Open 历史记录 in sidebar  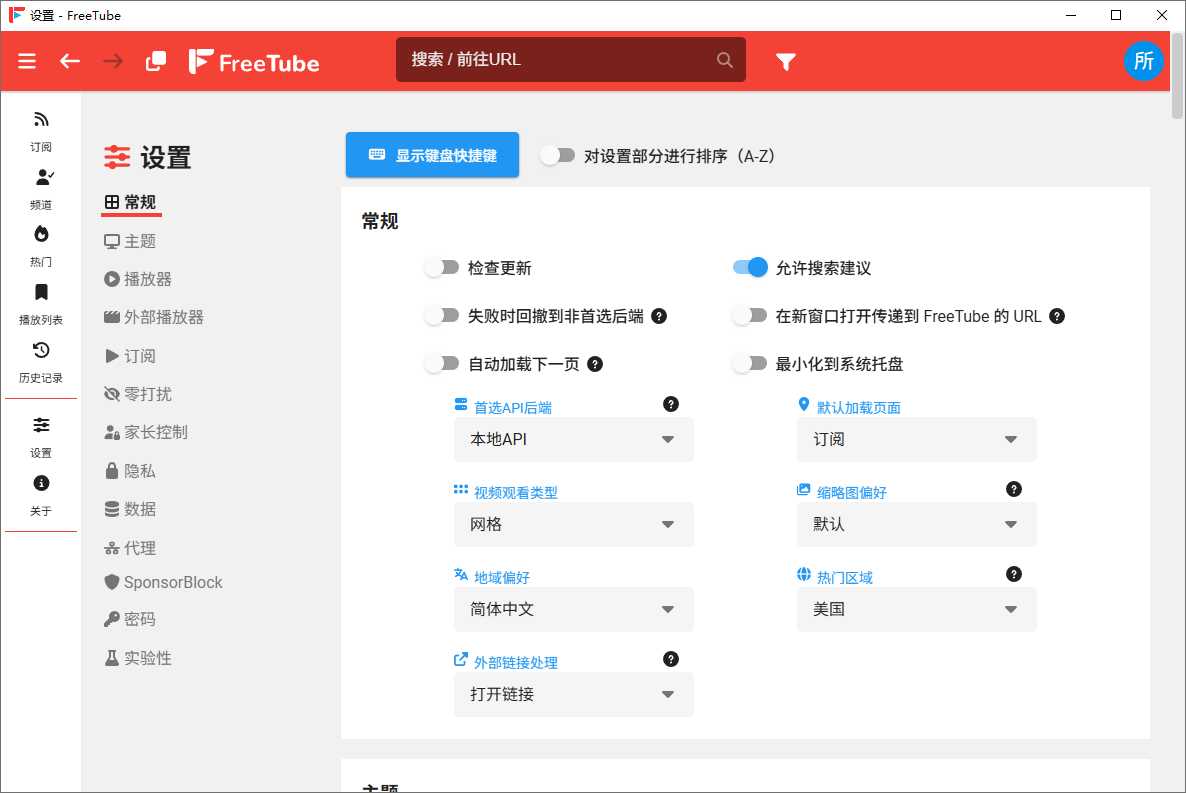pos(41,362)
